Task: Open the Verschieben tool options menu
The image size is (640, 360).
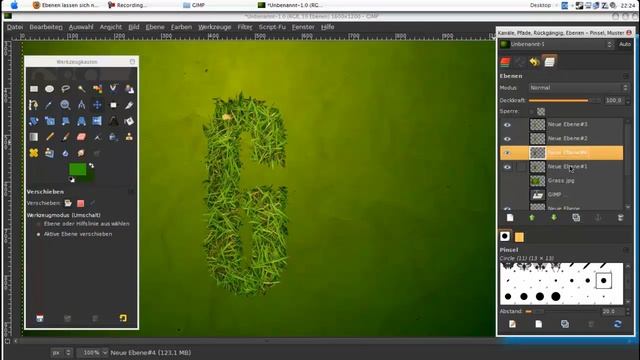Action: click(131, 191)
